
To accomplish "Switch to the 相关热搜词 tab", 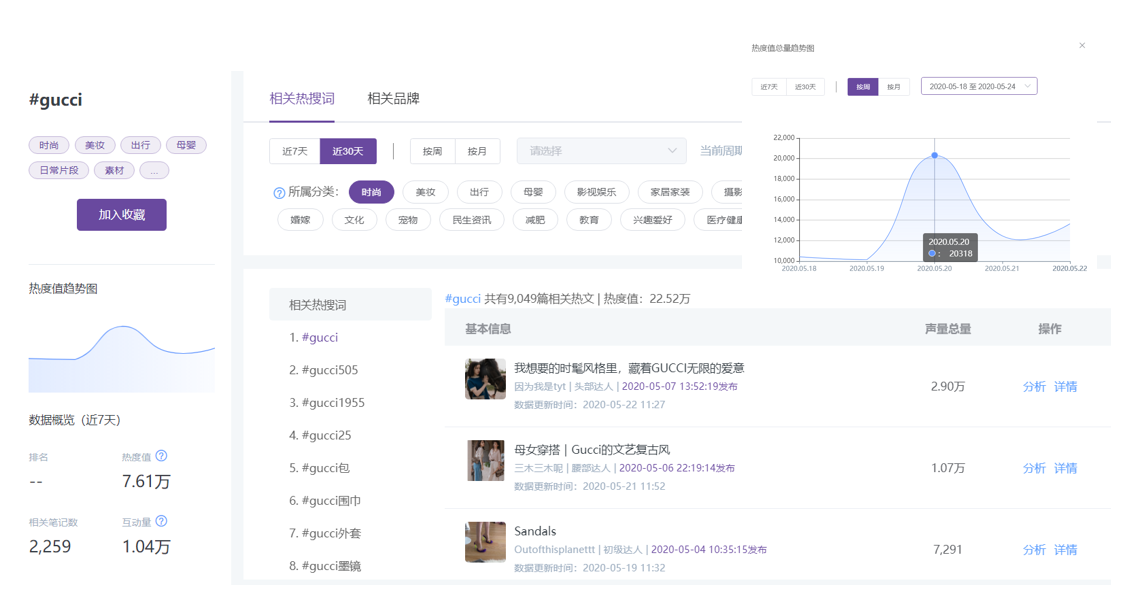I will coord(302,99).
